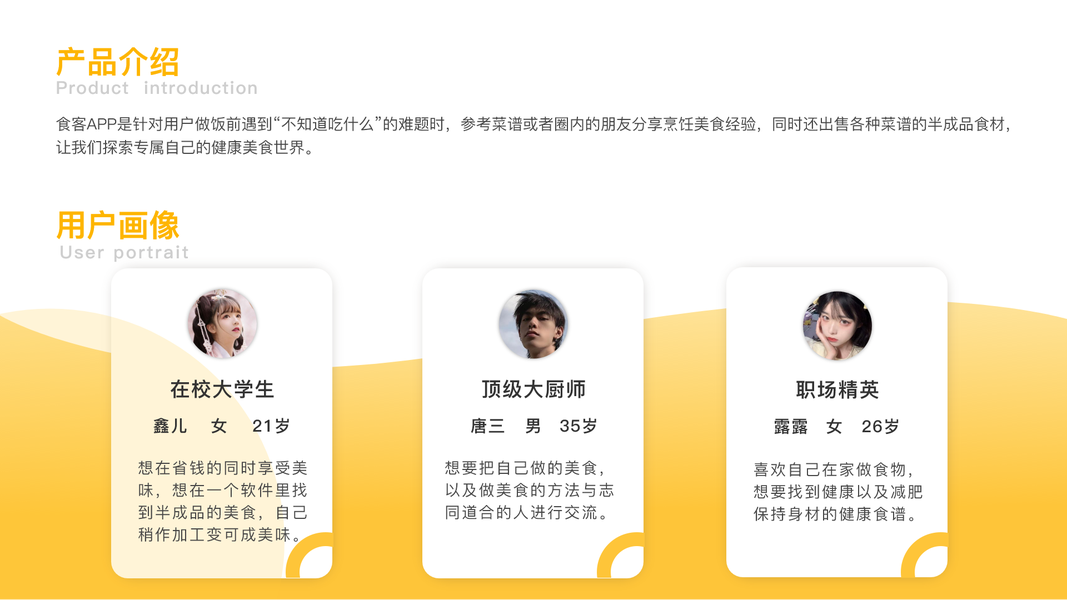Click the yellow ring icon on 在校大学生 card
The width and height of the screenshot is (1067, 600).
[x=310, y=555]
